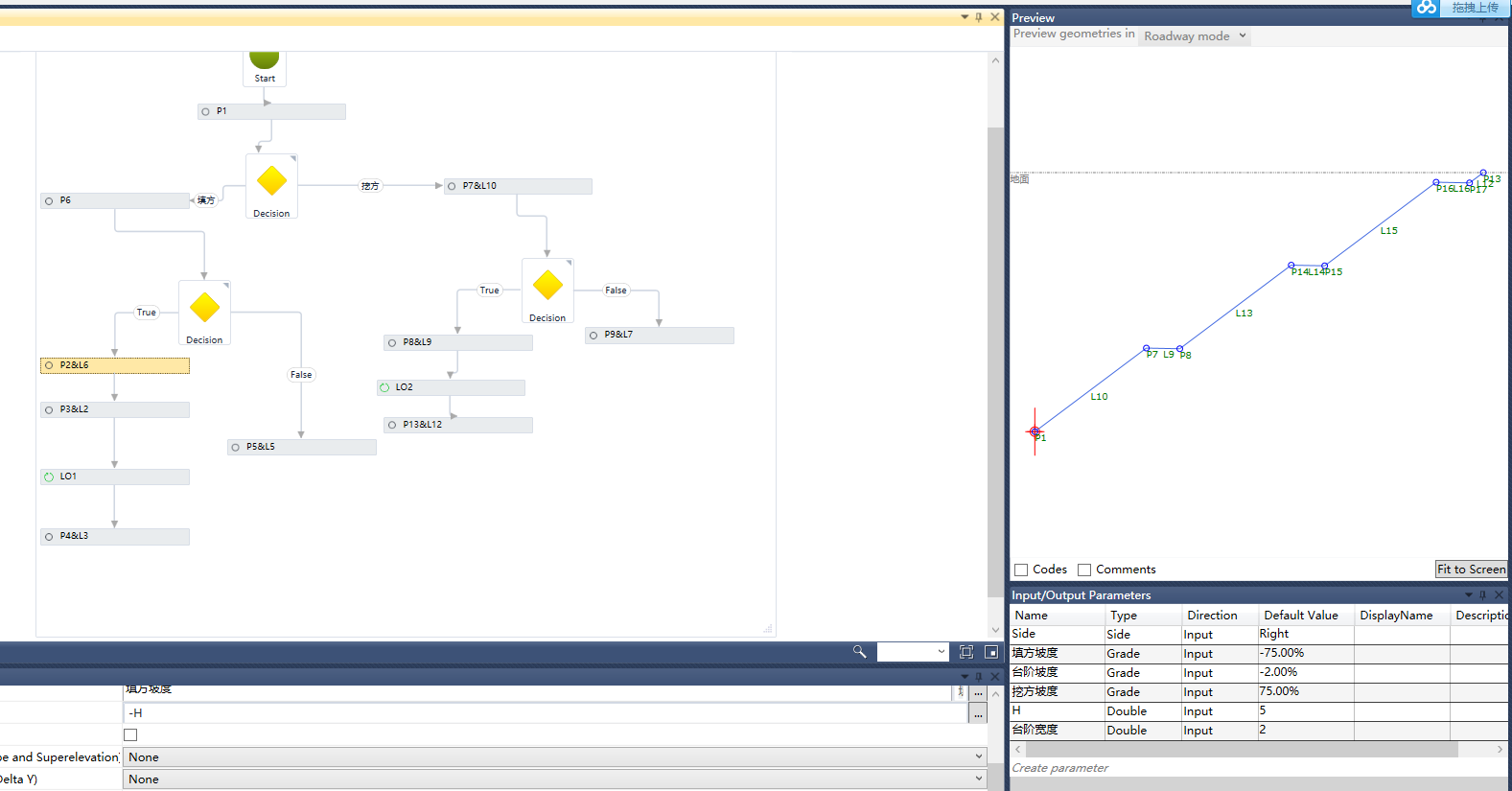
Task: Select the Decision diamond below P7&L10
Action: click(x=547, y=285)
